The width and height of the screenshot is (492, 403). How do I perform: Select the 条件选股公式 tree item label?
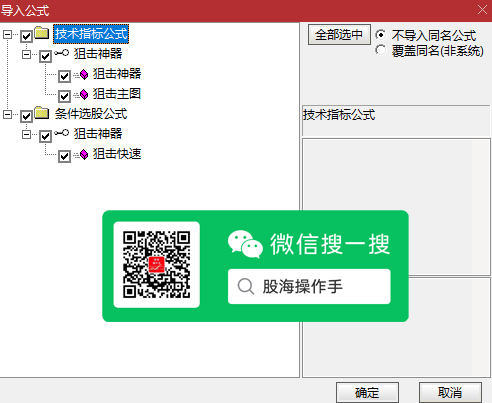[91, 114]
